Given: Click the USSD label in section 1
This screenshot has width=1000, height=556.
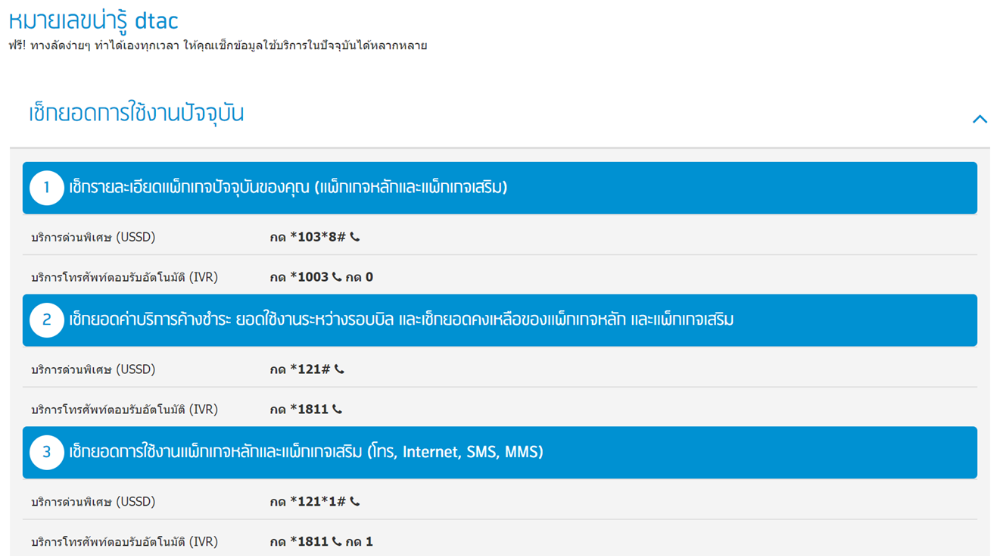Looking at the screenshot, I should 93,237.
